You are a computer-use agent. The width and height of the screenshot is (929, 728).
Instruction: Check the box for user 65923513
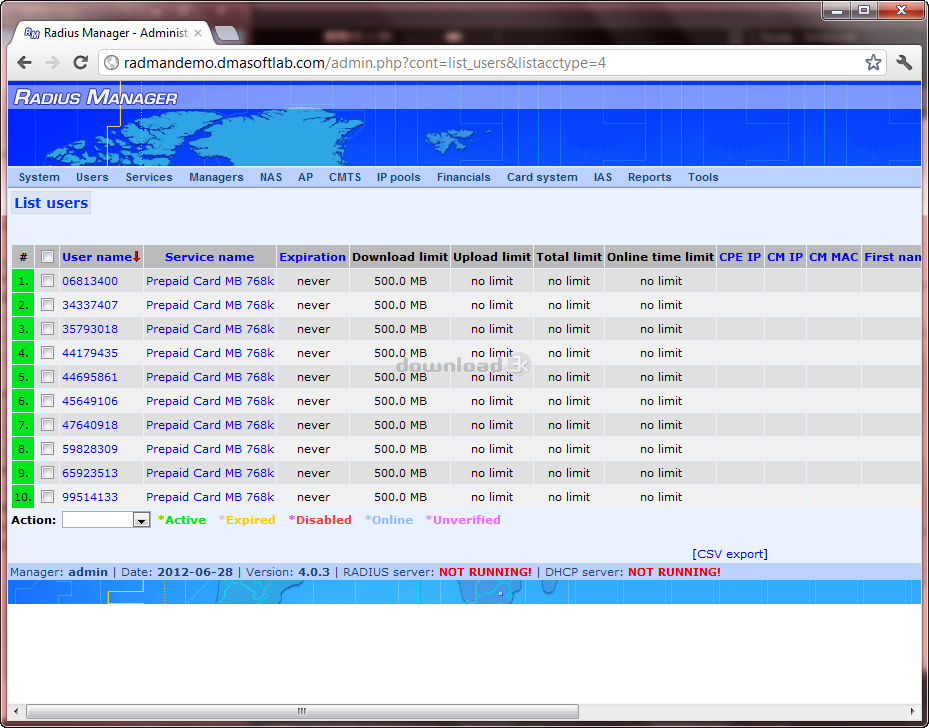pos(47,473)
